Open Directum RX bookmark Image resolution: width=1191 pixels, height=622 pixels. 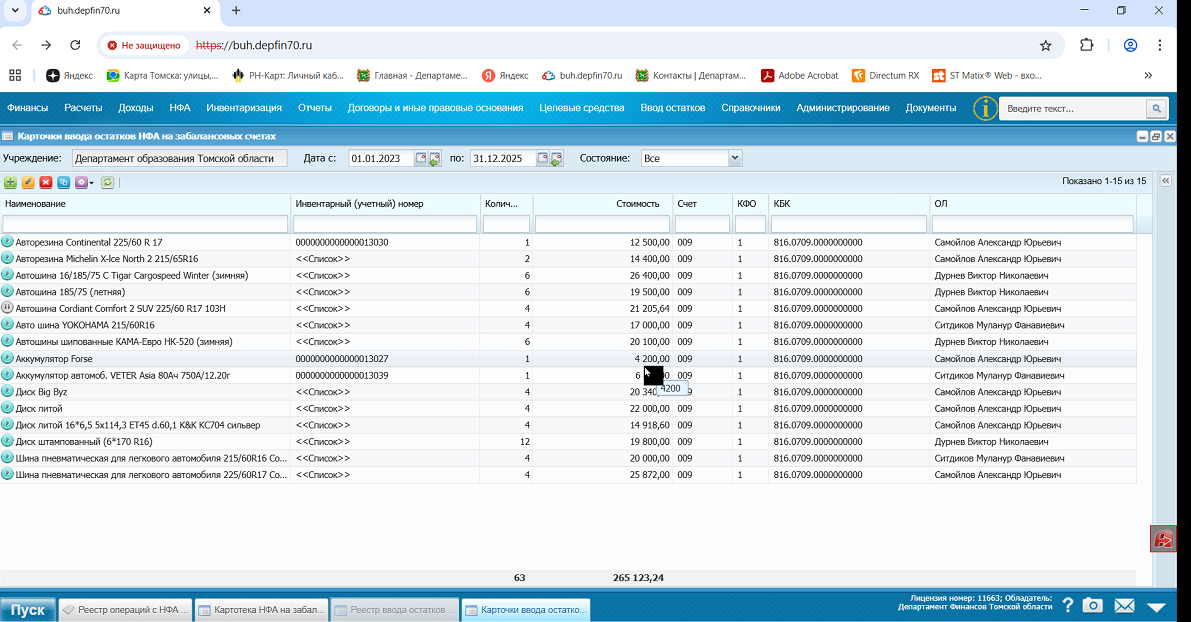(x=886, y=75)
